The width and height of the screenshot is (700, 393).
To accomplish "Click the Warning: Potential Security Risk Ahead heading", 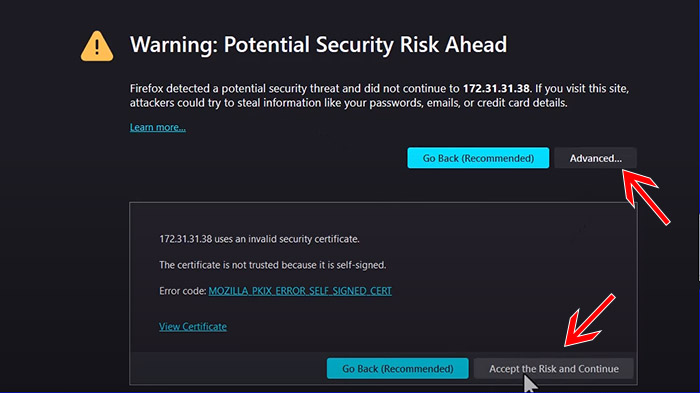I will coord(318,45).
